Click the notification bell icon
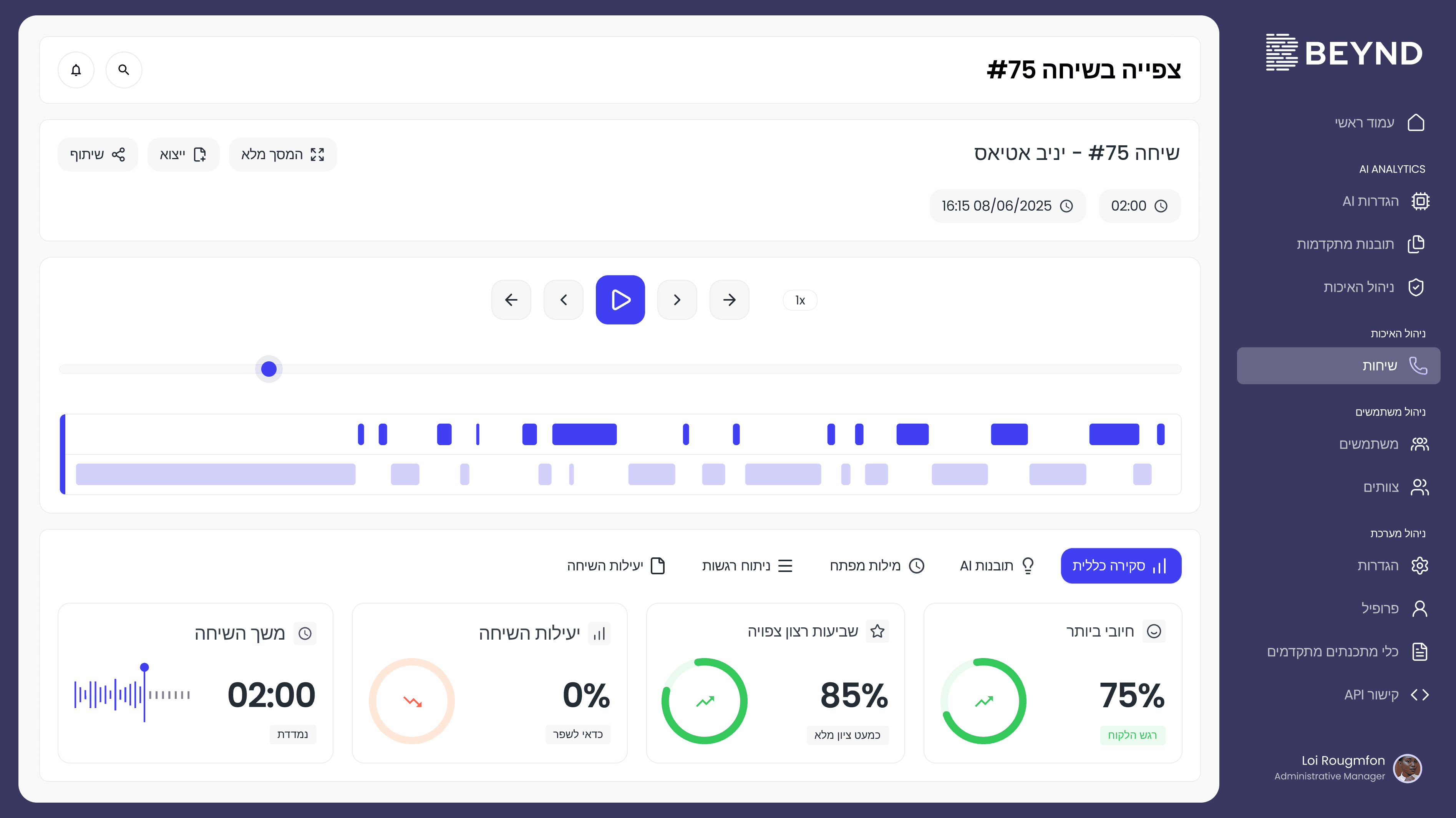The image size is (1456, 818). pyautogui.click(x=76, y=70)
